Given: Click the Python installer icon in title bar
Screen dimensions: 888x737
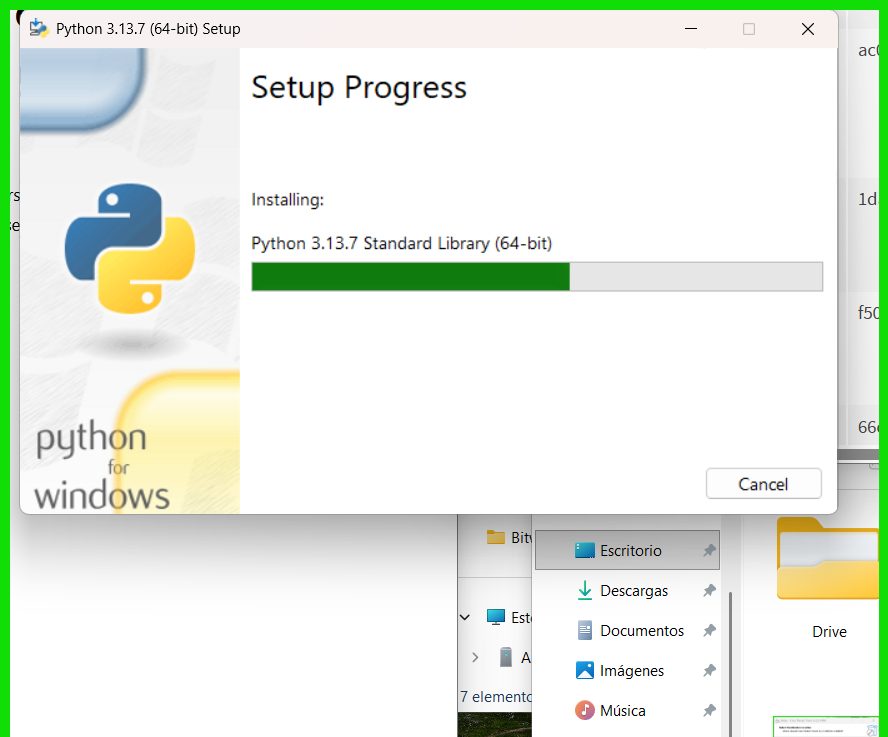Looking at the screenshot, I should coord(39,29).
